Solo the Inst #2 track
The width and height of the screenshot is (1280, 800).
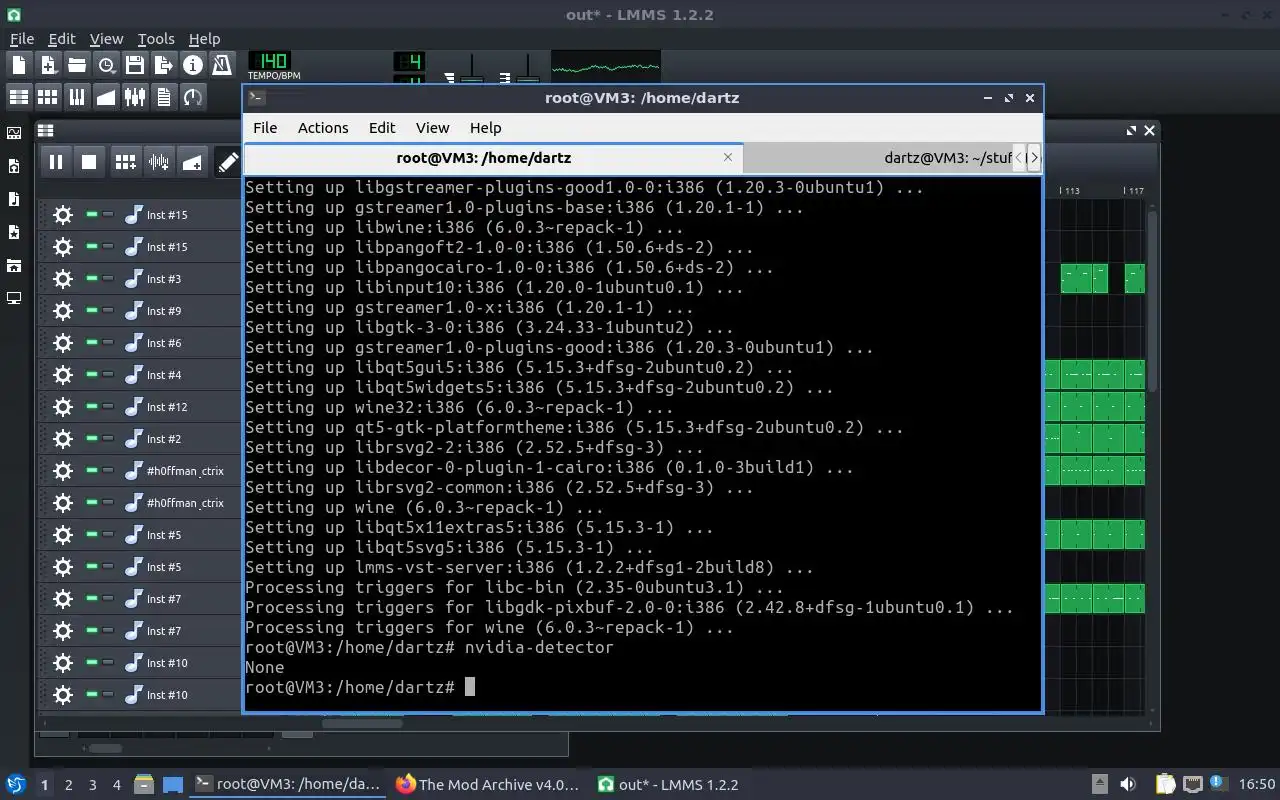(x=108, y=438)
